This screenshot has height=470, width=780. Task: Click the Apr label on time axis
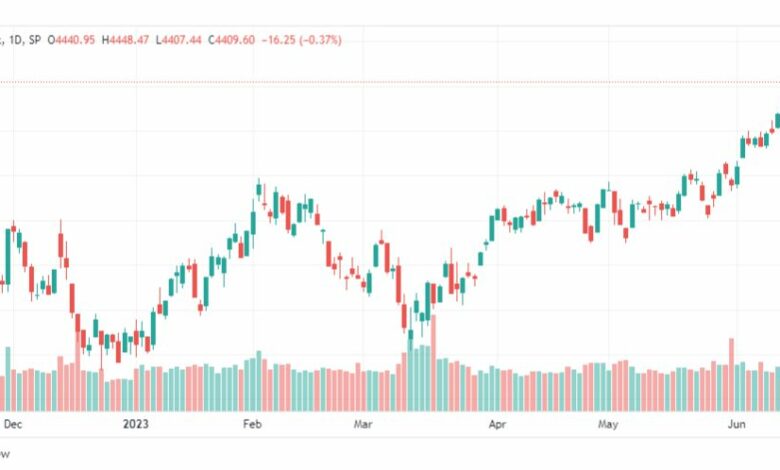(497, 423)
